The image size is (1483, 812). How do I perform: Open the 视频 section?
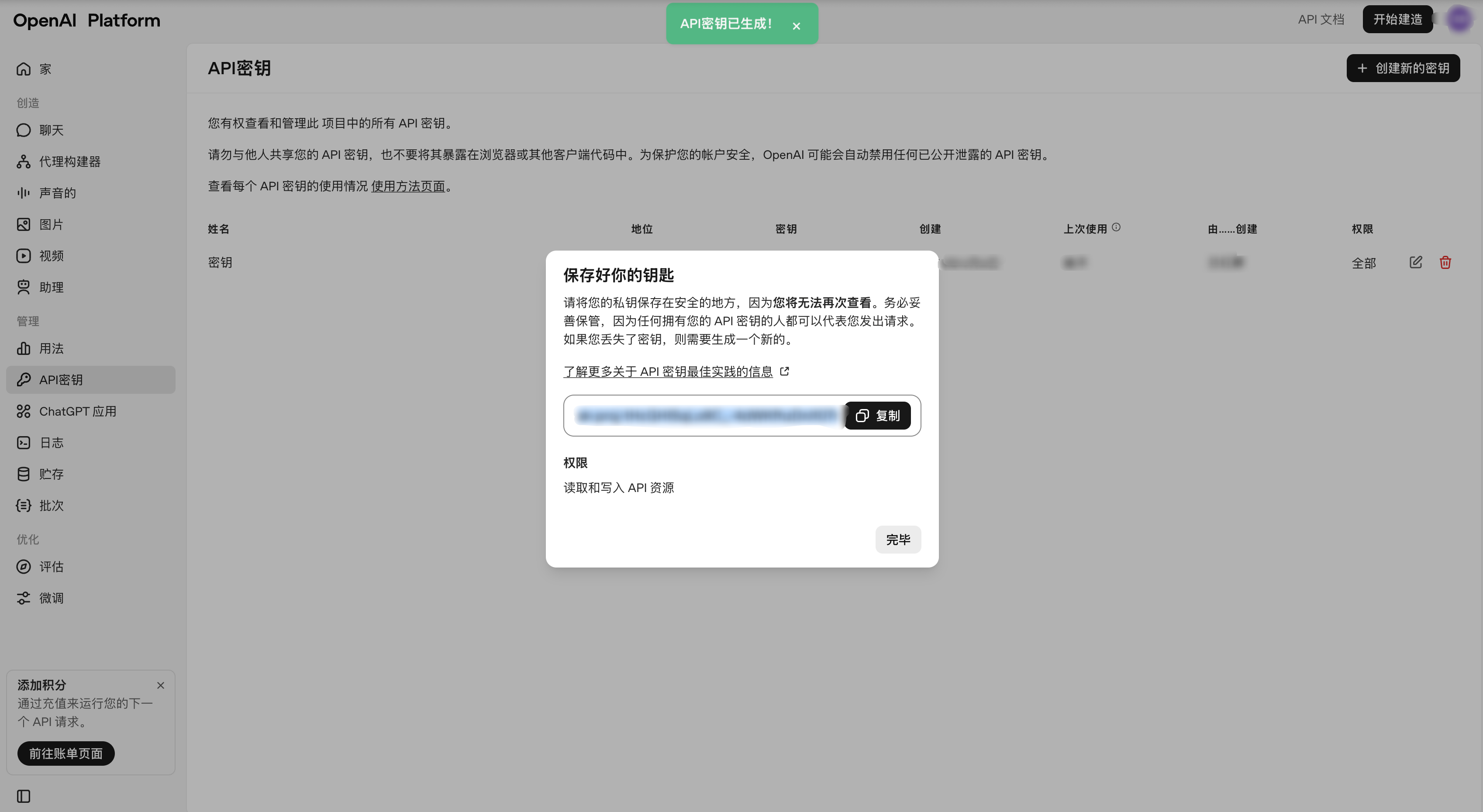coord(51,255)
